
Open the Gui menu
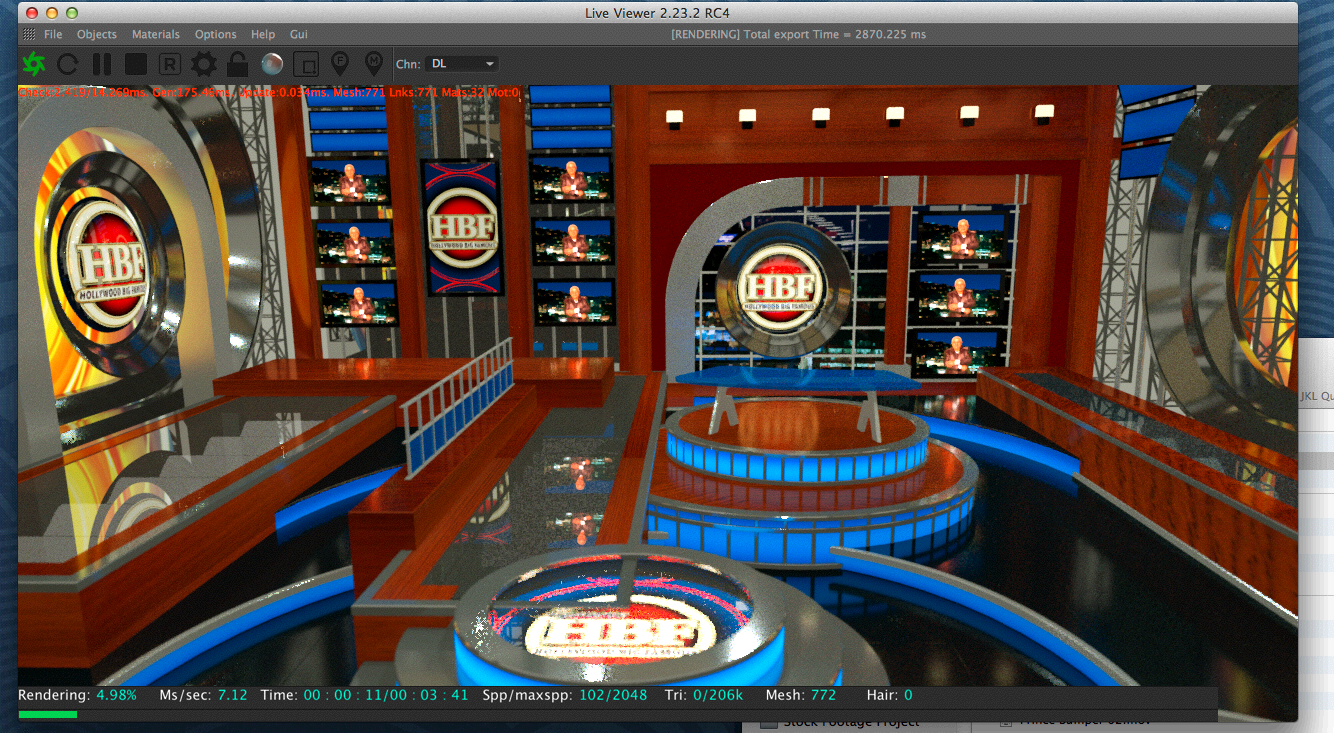299,34
